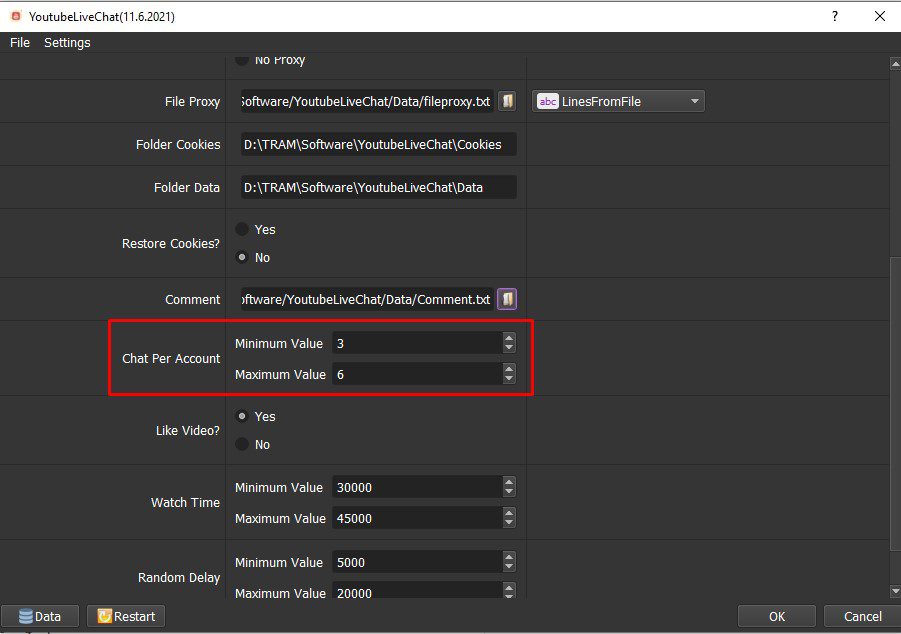Open file browser for File Proxy path

click(507, 101)
